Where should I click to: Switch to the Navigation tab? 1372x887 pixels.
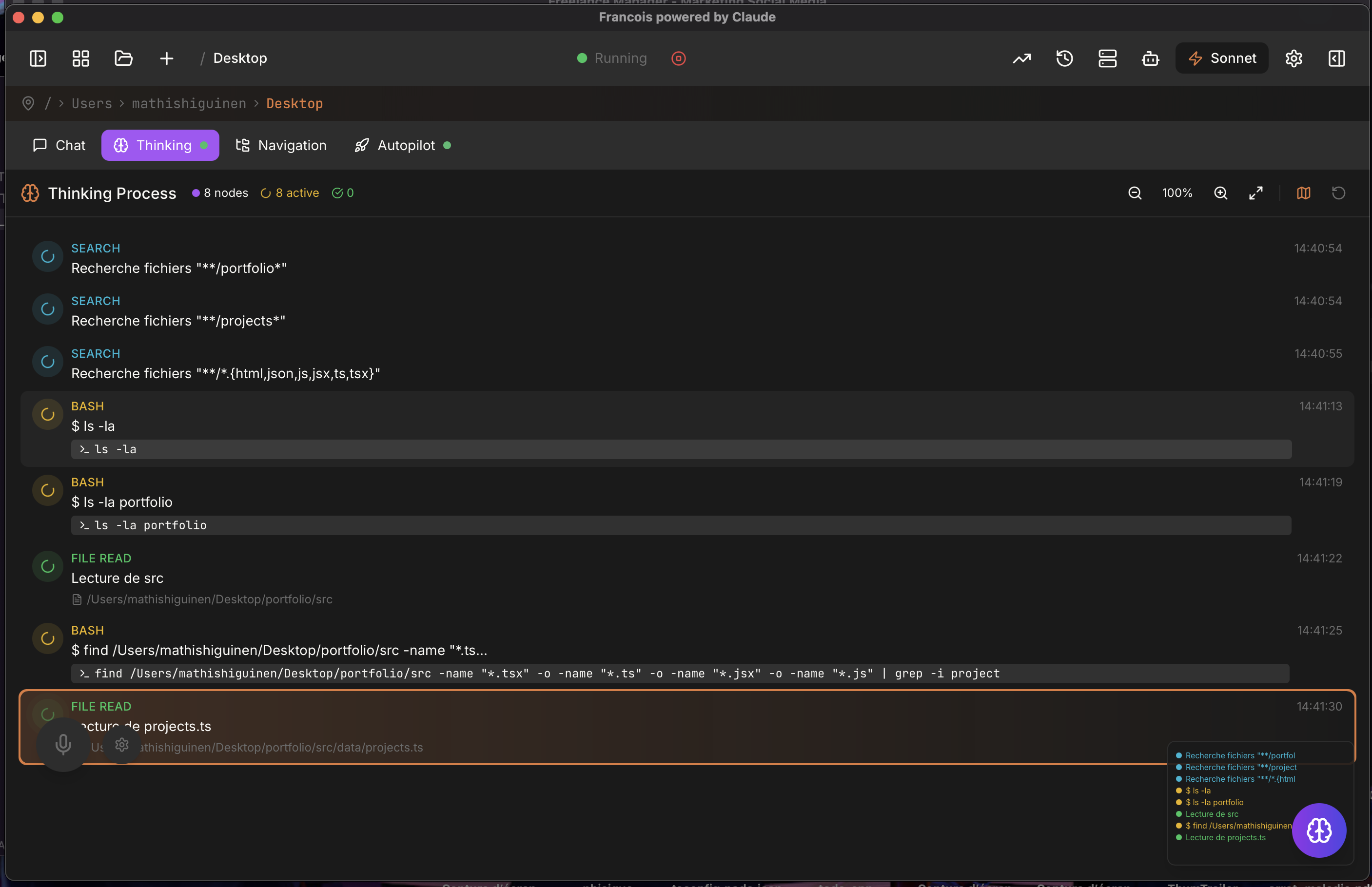pos(281,145)
